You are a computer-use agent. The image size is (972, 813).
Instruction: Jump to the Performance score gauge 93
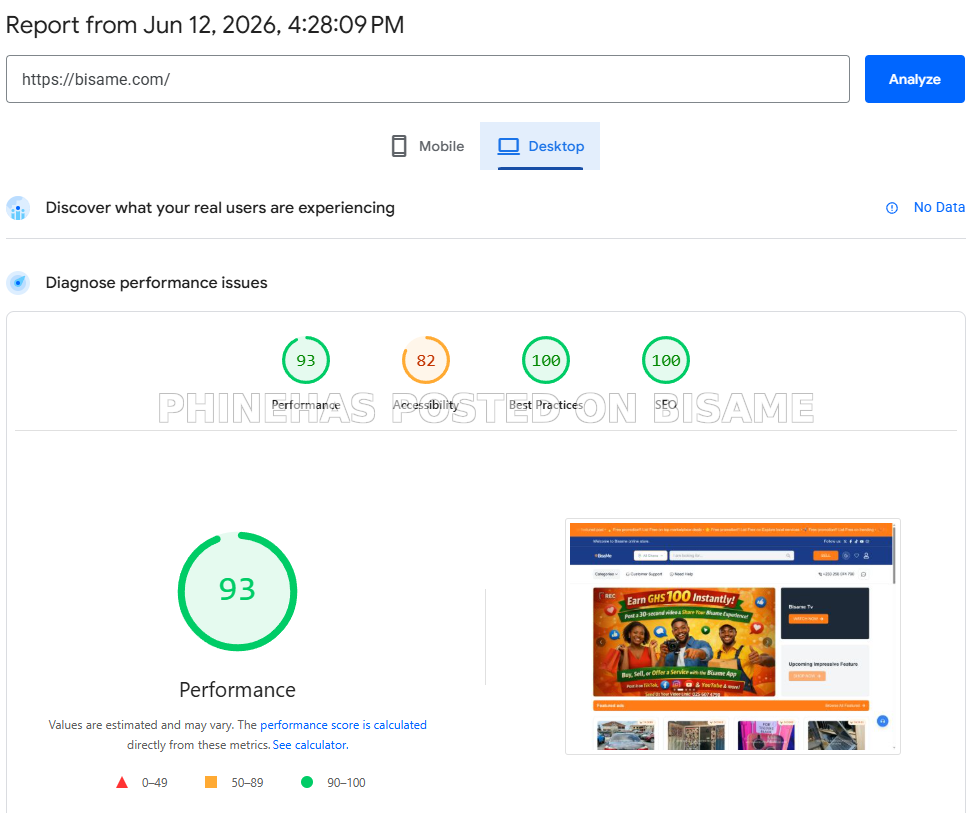[306, 360]
